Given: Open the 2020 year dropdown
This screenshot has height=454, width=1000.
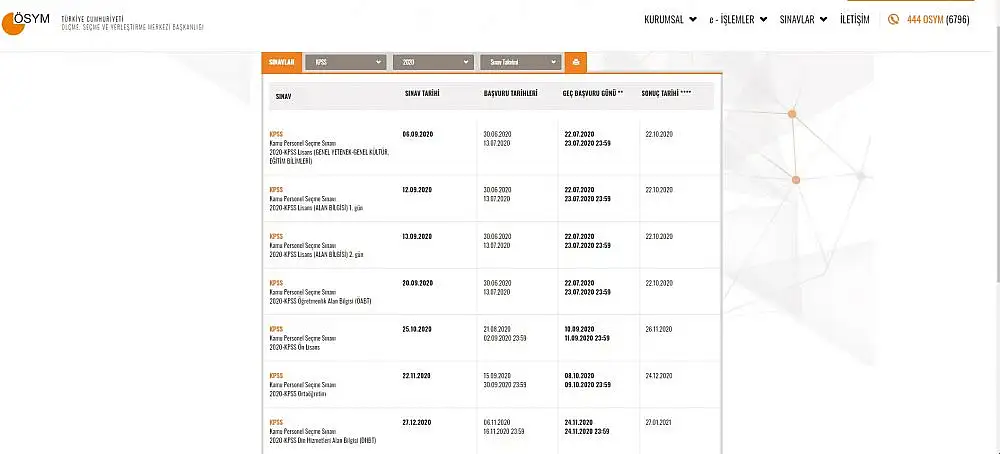Looking at the screenshot, I should point(434,62).
